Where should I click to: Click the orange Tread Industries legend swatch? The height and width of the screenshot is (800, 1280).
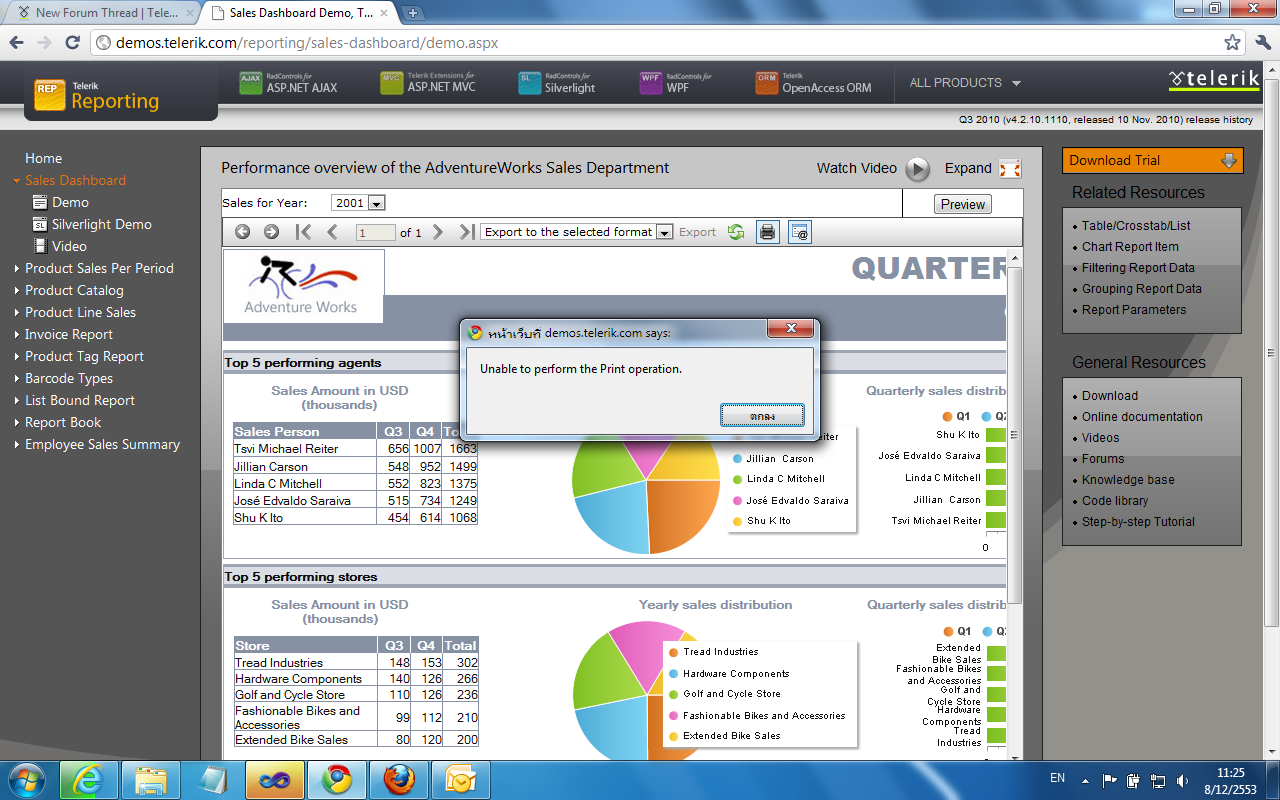tap(673, 652)
